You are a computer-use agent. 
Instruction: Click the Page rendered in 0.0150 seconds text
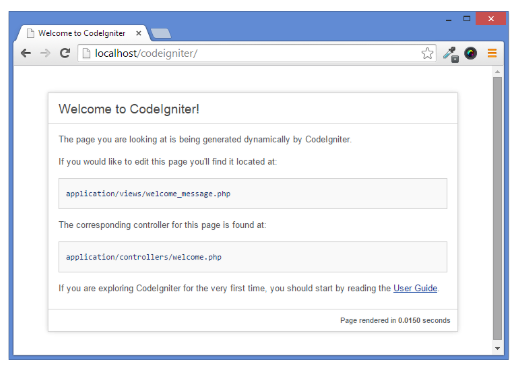click(395, 320)
